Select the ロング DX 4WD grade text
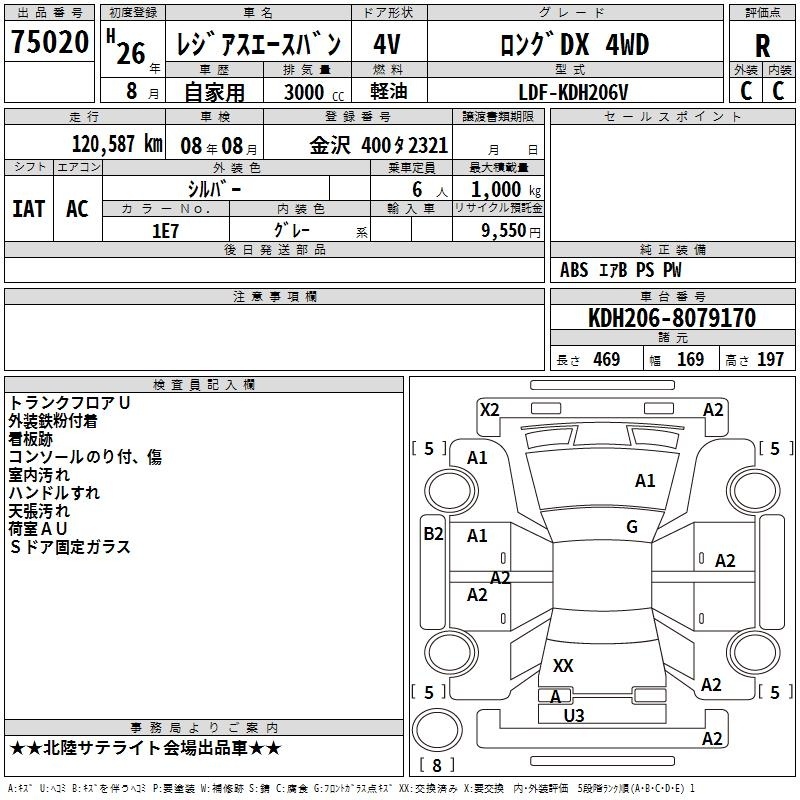 (x=574, y=44)
